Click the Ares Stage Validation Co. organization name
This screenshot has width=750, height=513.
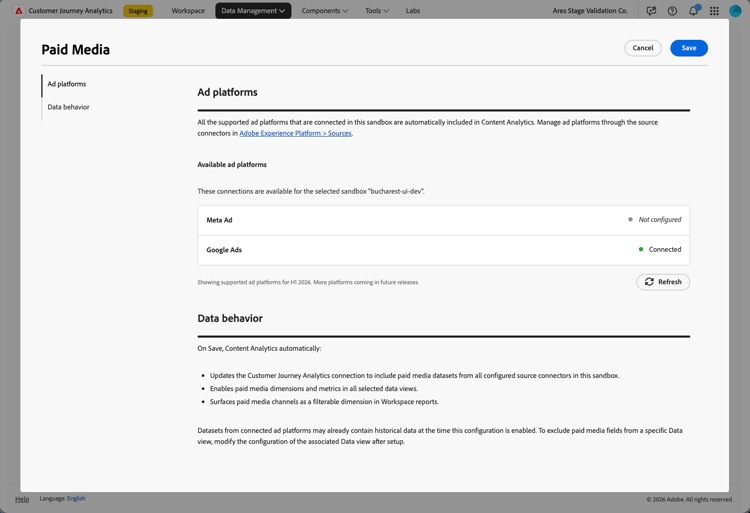tap(590, 11)
